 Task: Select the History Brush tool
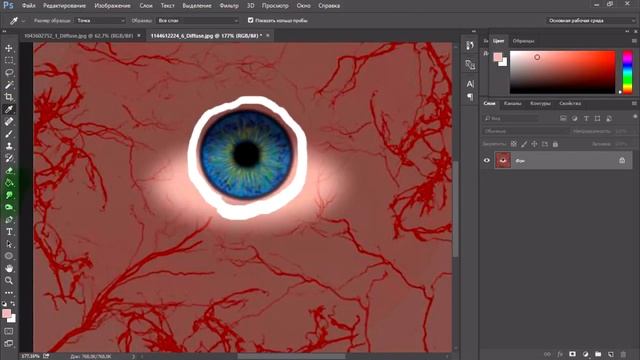point(9,158)
